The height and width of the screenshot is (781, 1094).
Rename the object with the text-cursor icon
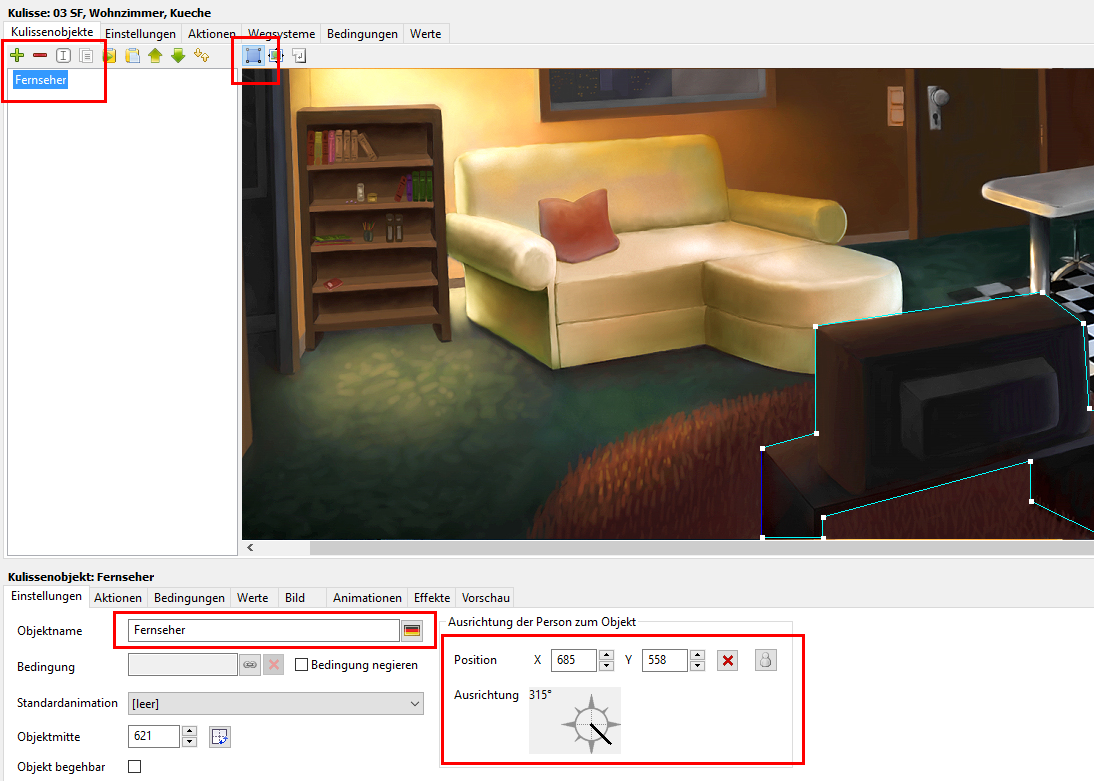pos(63,55)
